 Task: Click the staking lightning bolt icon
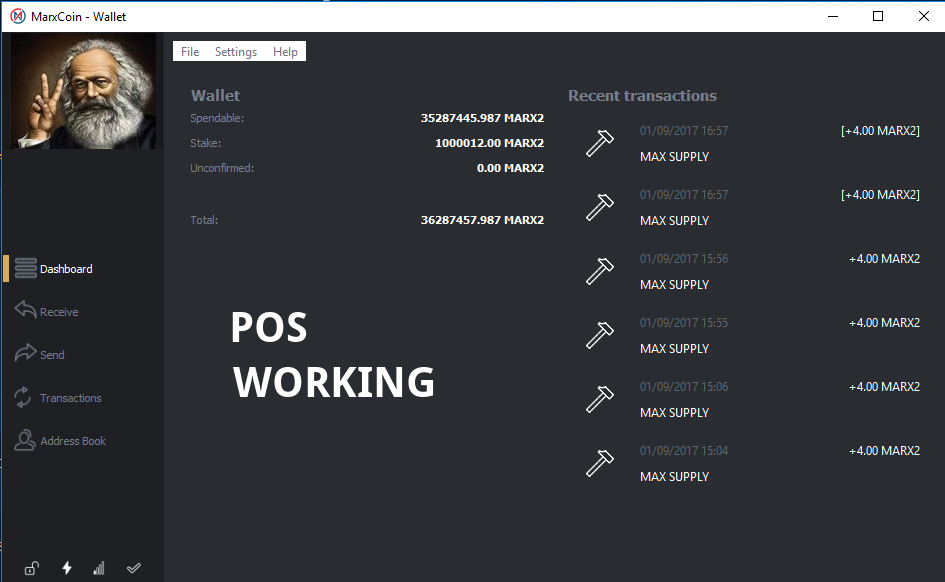click(x=67, y=568)
